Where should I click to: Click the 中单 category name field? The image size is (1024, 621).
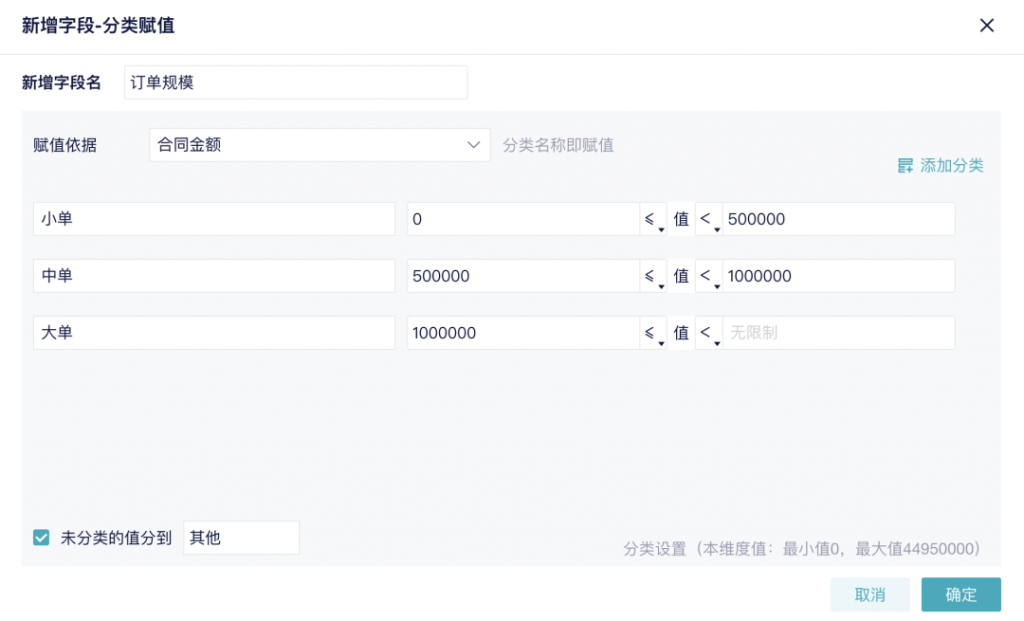(x=214, y=276)
